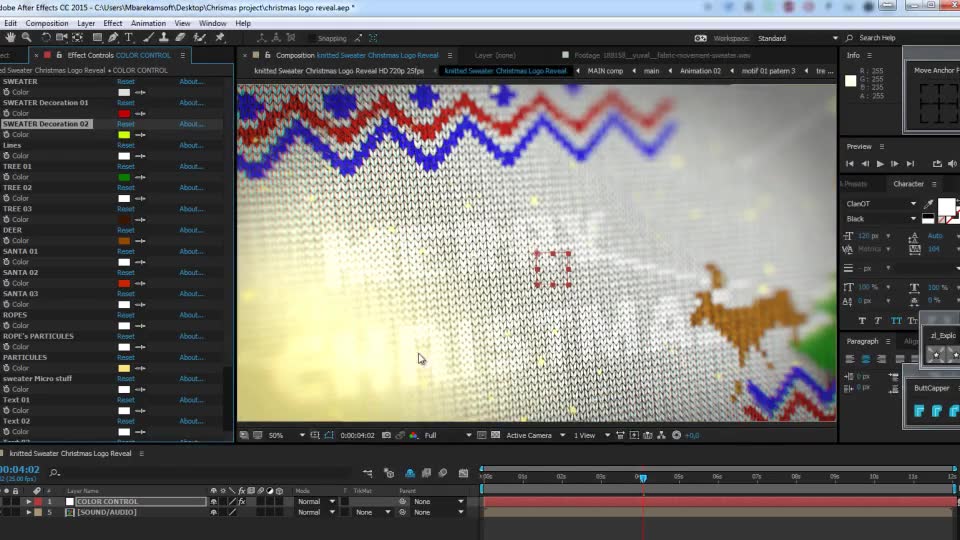Toggle the All Caps text style button
The image size is (960, 540).
(x=896, y=320)
